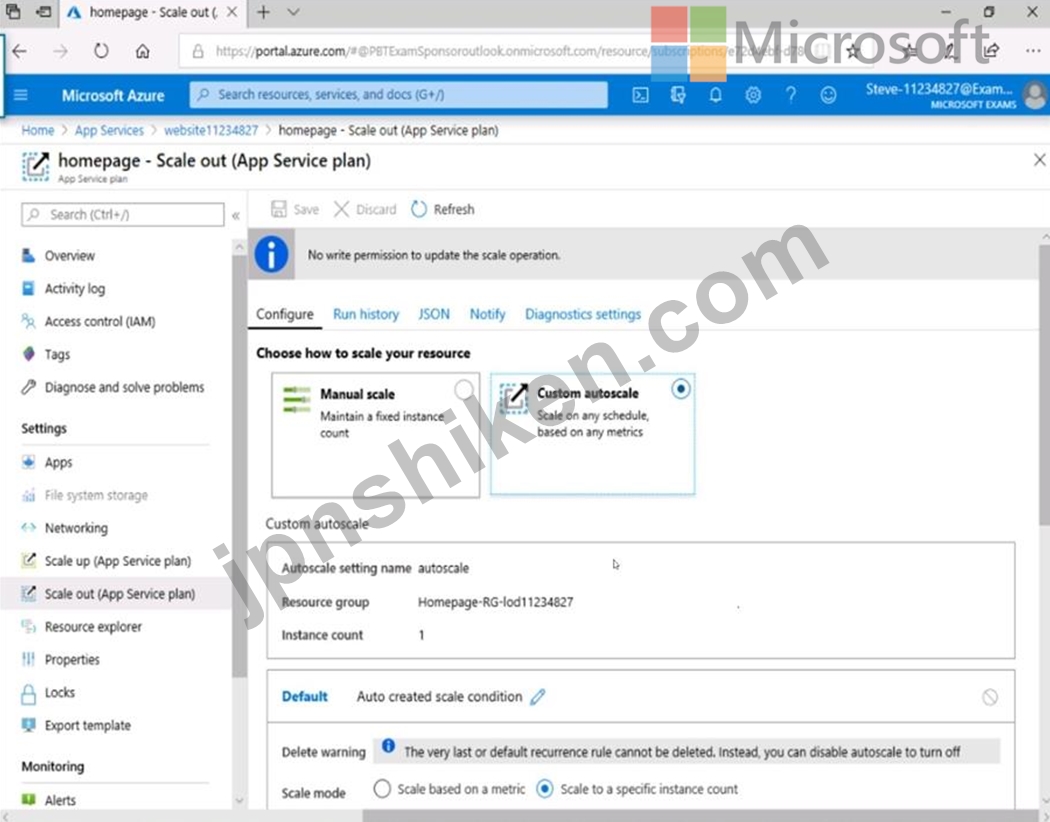Click the Discard button
The height and width of the screenshot is (822, 1050).
coord(365,210)
